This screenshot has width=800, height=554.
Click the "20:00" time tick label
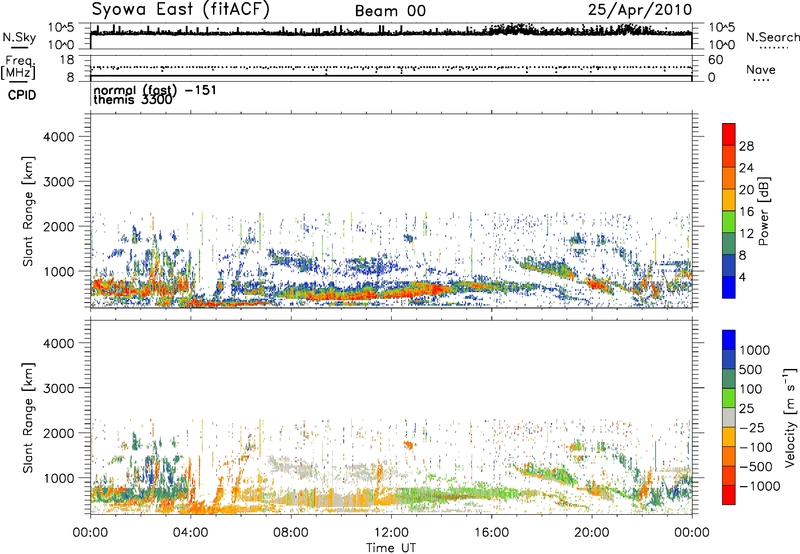(592, 533)
